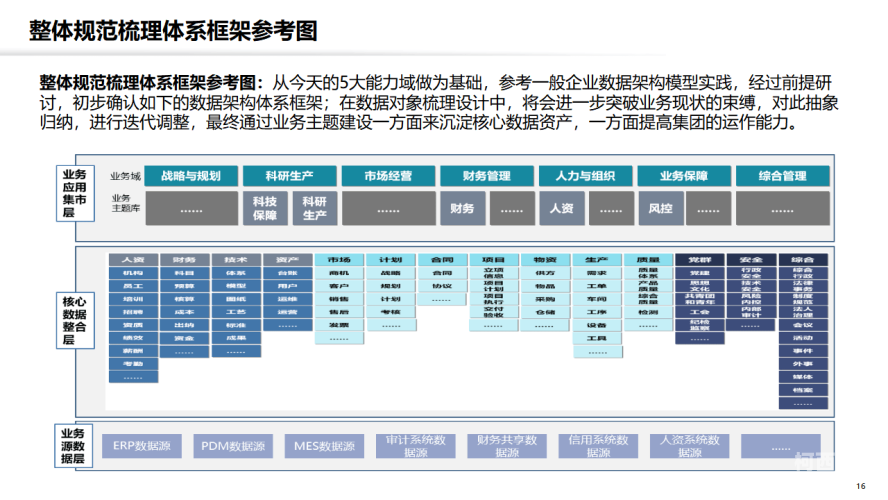The height and width of the screenshot is (500, 888).
Task: Click the 纪检监察 cell under 党群
Action: [700, 325]
